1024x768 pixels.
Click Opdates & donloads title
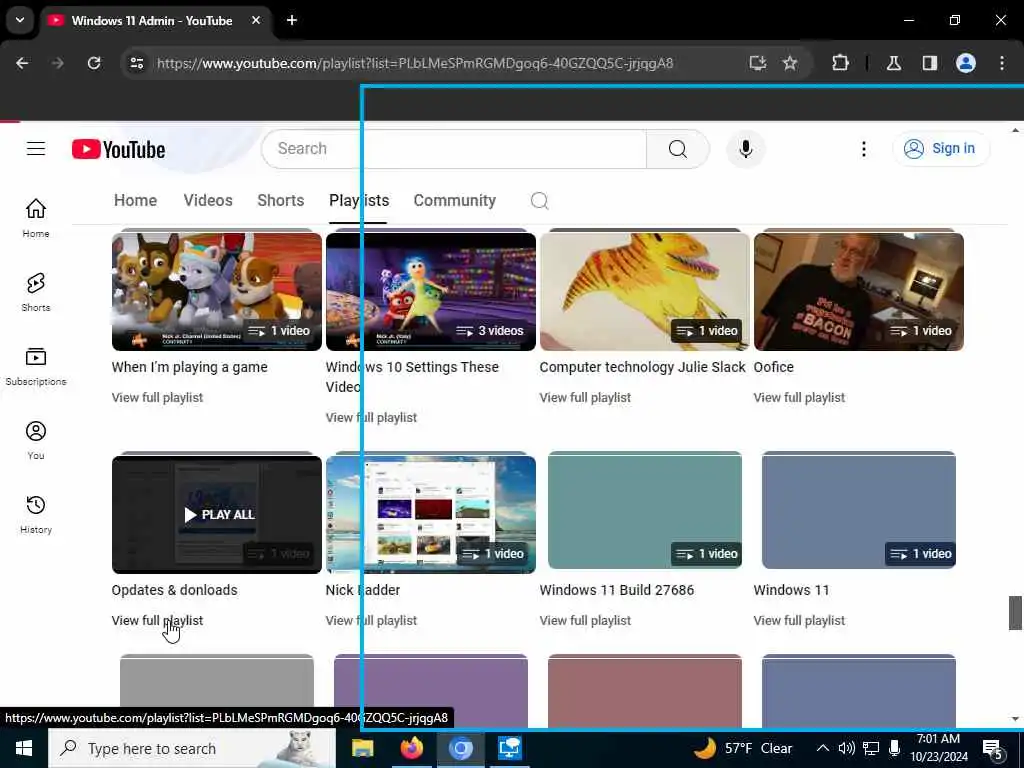coord(174,590)
